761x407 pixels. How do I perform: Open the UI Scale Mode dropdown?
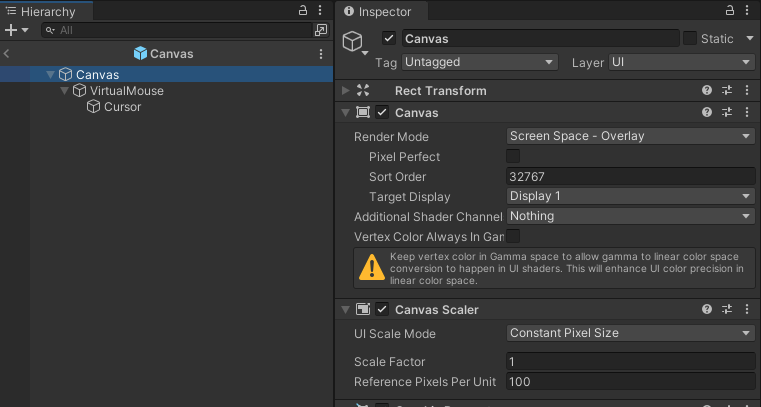point(630,333)
